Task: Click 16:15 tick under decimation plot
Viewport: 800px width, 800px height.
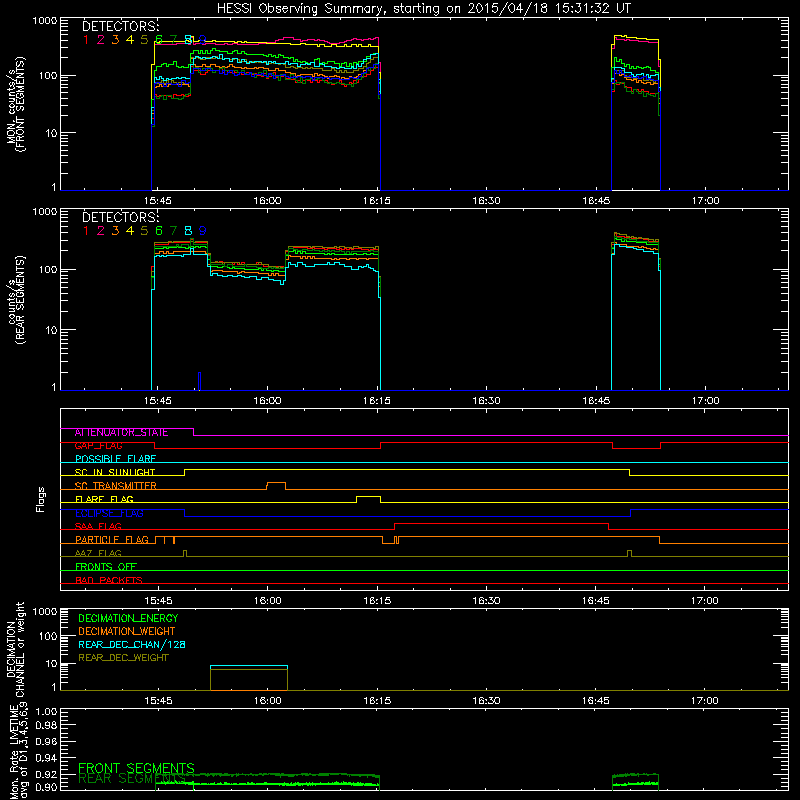Action: 377,701
